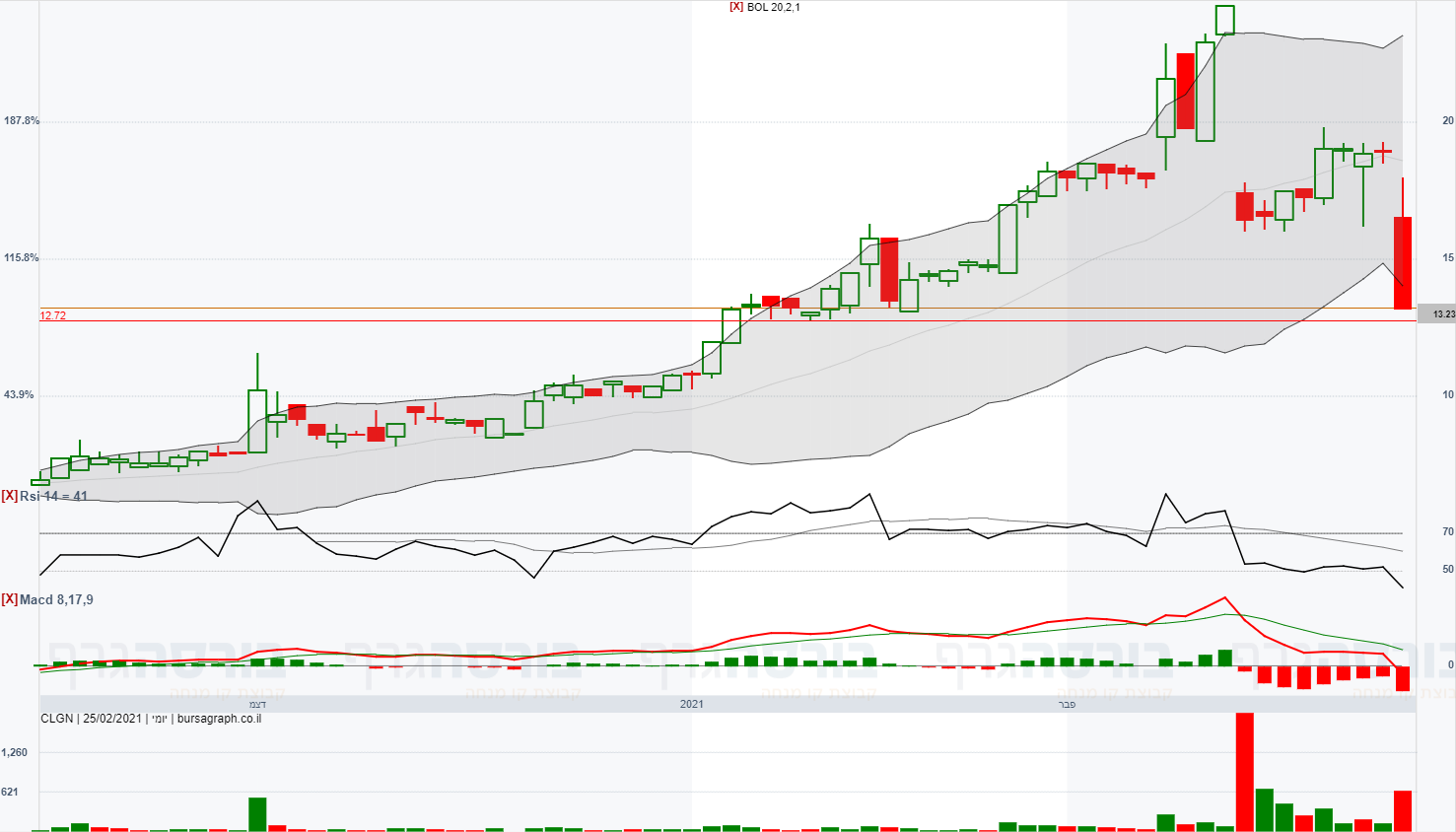Remove the Macd 8,17,9 indicator via its X

click(9, 599)
